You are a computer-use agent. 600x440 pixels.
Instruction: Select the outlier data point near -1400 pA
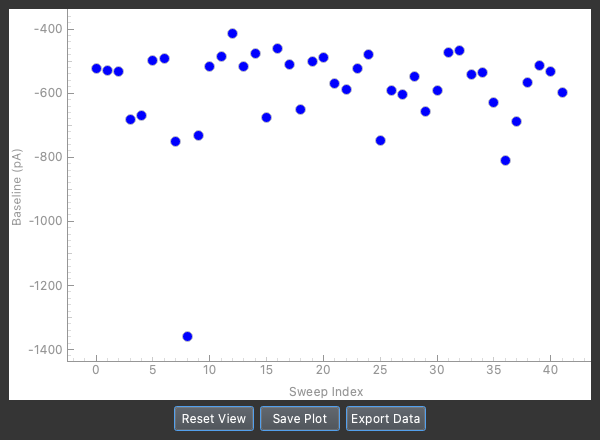coord(188,336)
